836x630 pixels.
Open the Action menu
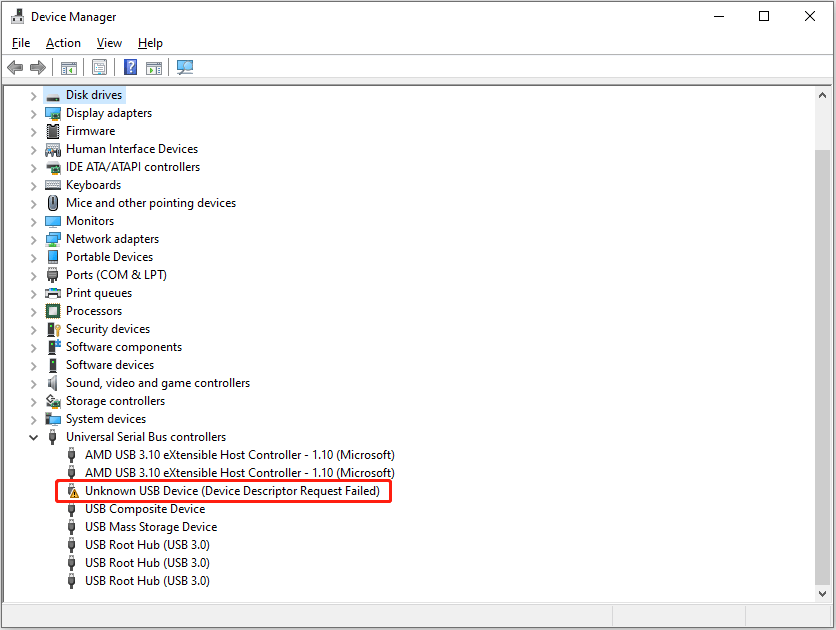pos(63,43)
